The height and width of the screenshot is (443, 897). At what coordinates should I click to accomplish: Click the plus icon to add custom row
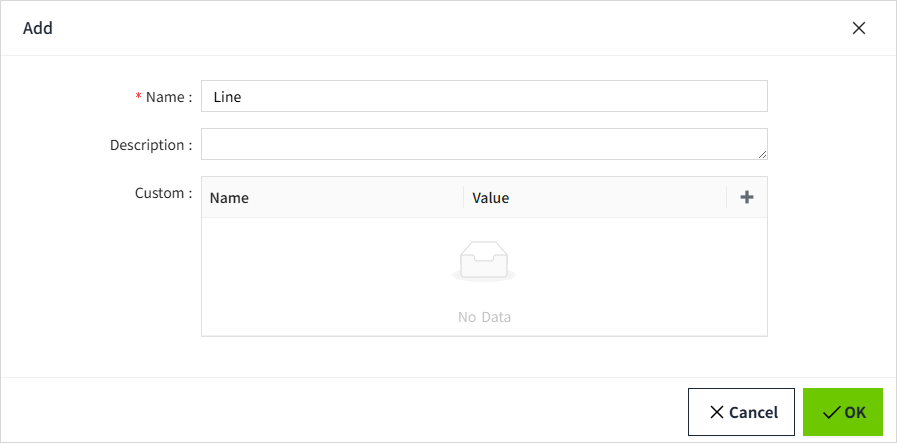[x=746, y=197]
